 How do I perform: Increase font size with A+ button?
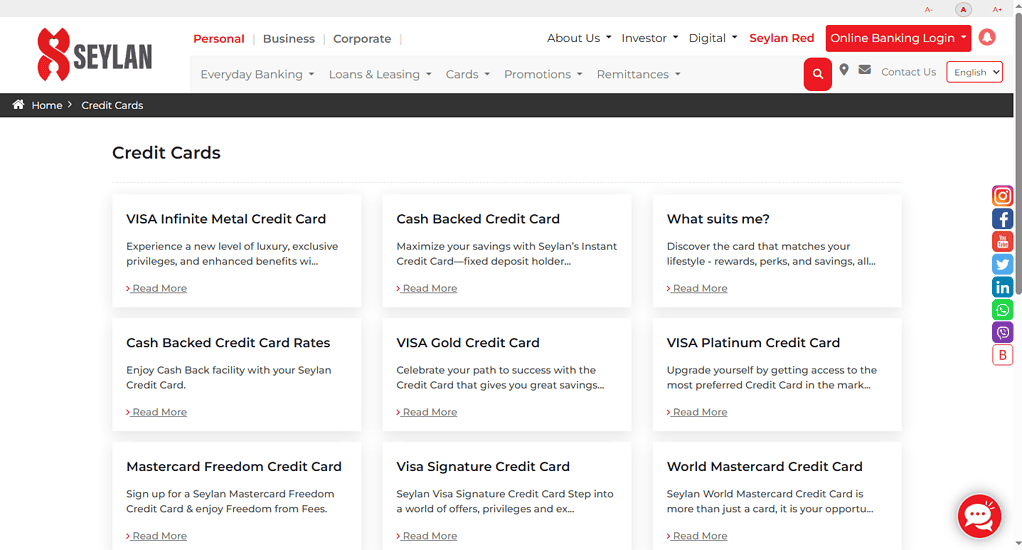pyautogui.click(x=997, y=9)
